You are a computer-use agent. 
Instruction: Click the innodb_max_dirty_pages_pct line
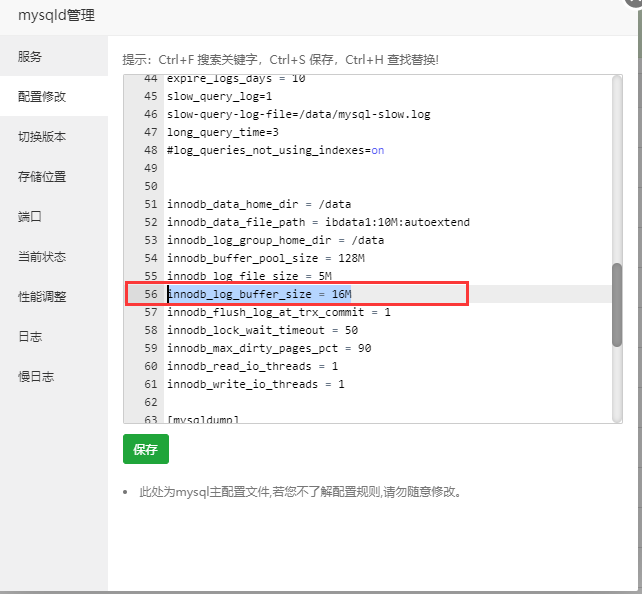pos(268,348)
